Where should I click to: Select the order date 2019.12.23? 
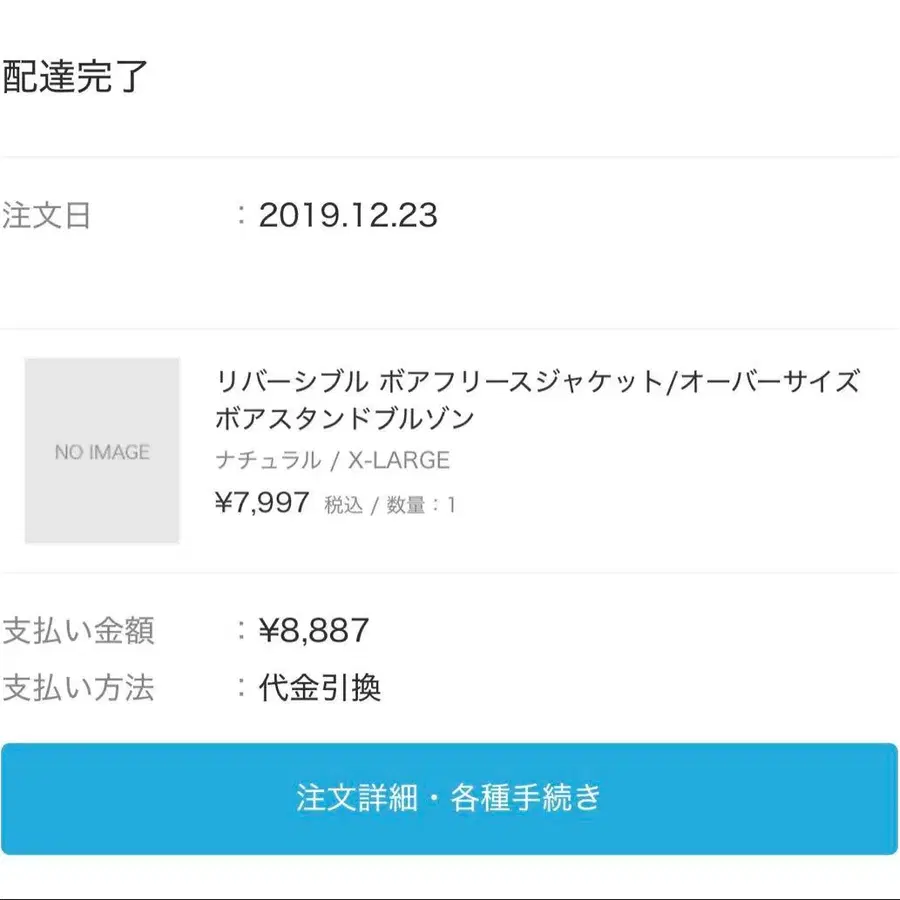click(348, 215)
